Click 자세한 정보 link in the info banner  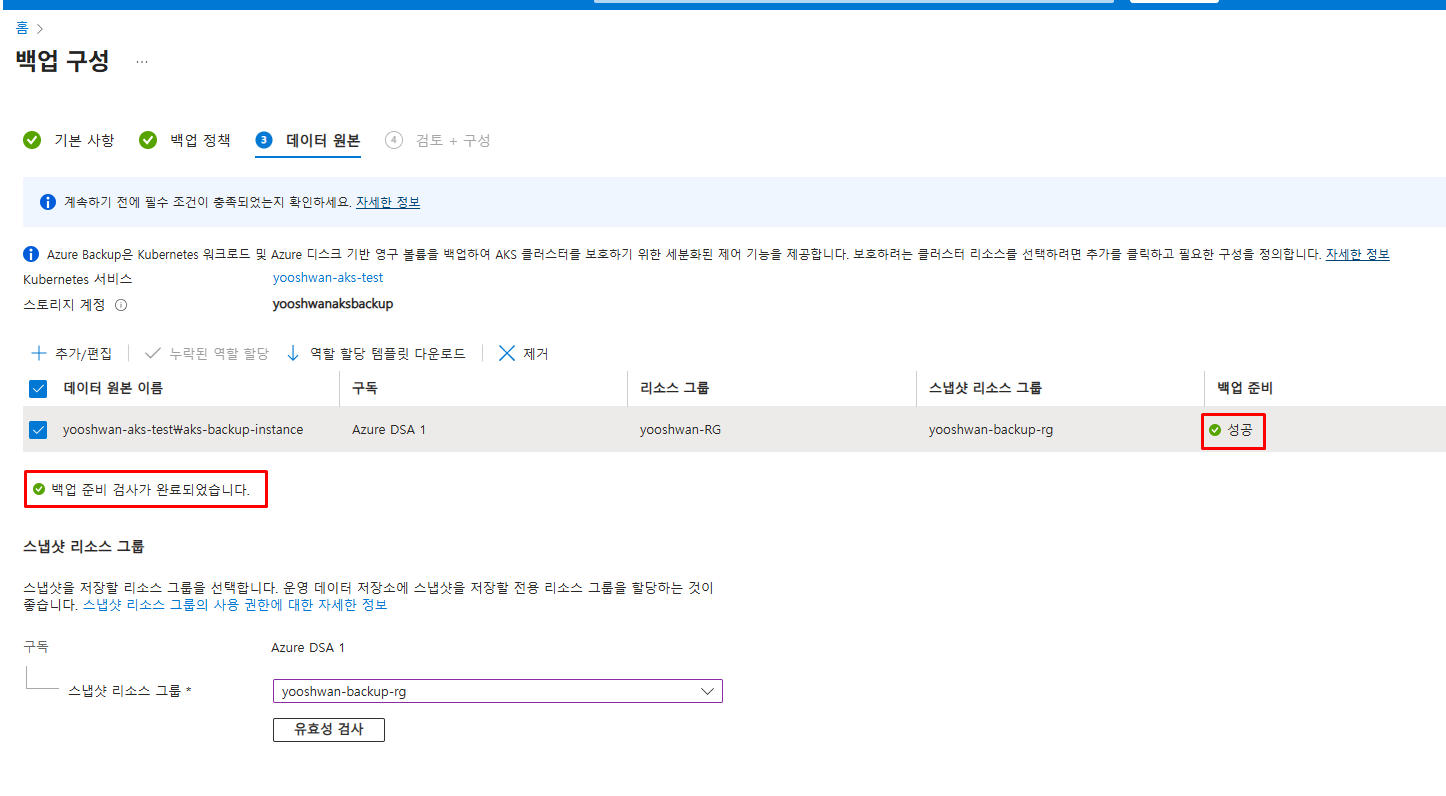[388, 202]
